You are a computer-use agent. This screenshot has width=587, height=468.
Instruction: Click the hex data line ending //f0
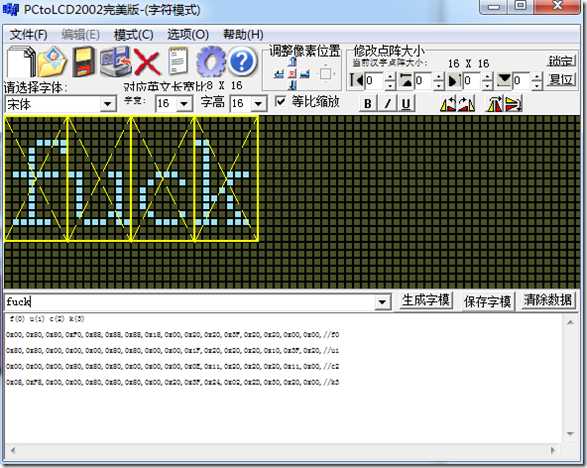pyautogui.click(x=173, y=335)
